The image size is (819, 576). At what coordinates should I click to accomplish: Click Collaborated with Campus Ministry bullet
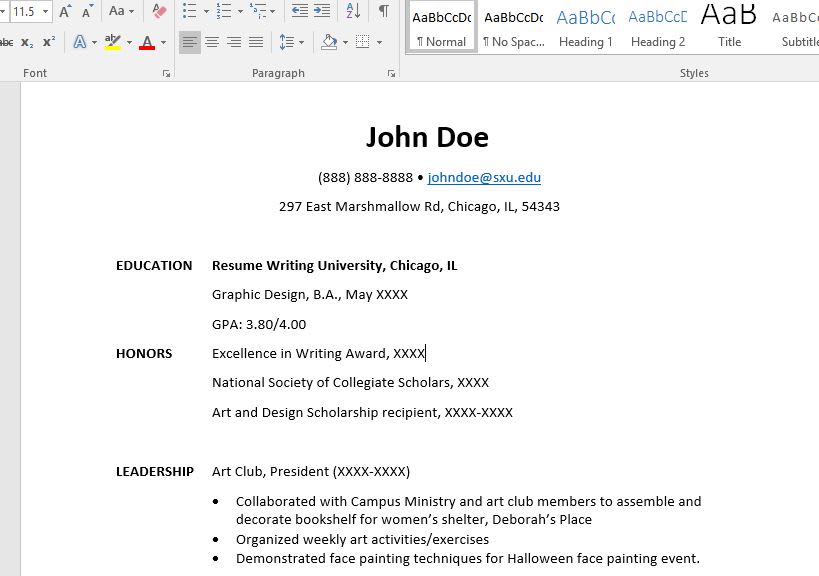coord(469,510)
